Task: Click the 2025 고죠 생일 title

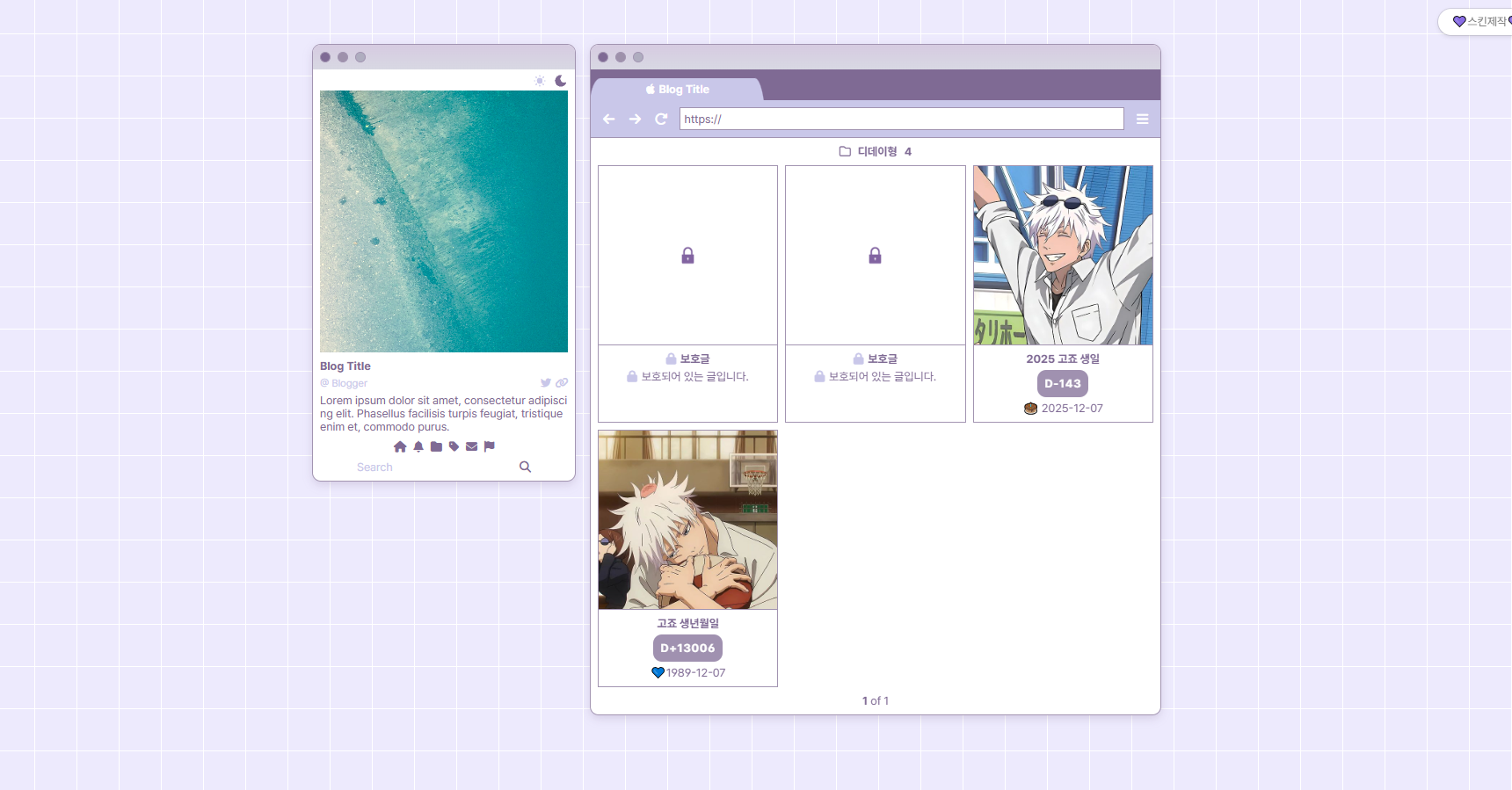Action: click(x=1063, y=359)
